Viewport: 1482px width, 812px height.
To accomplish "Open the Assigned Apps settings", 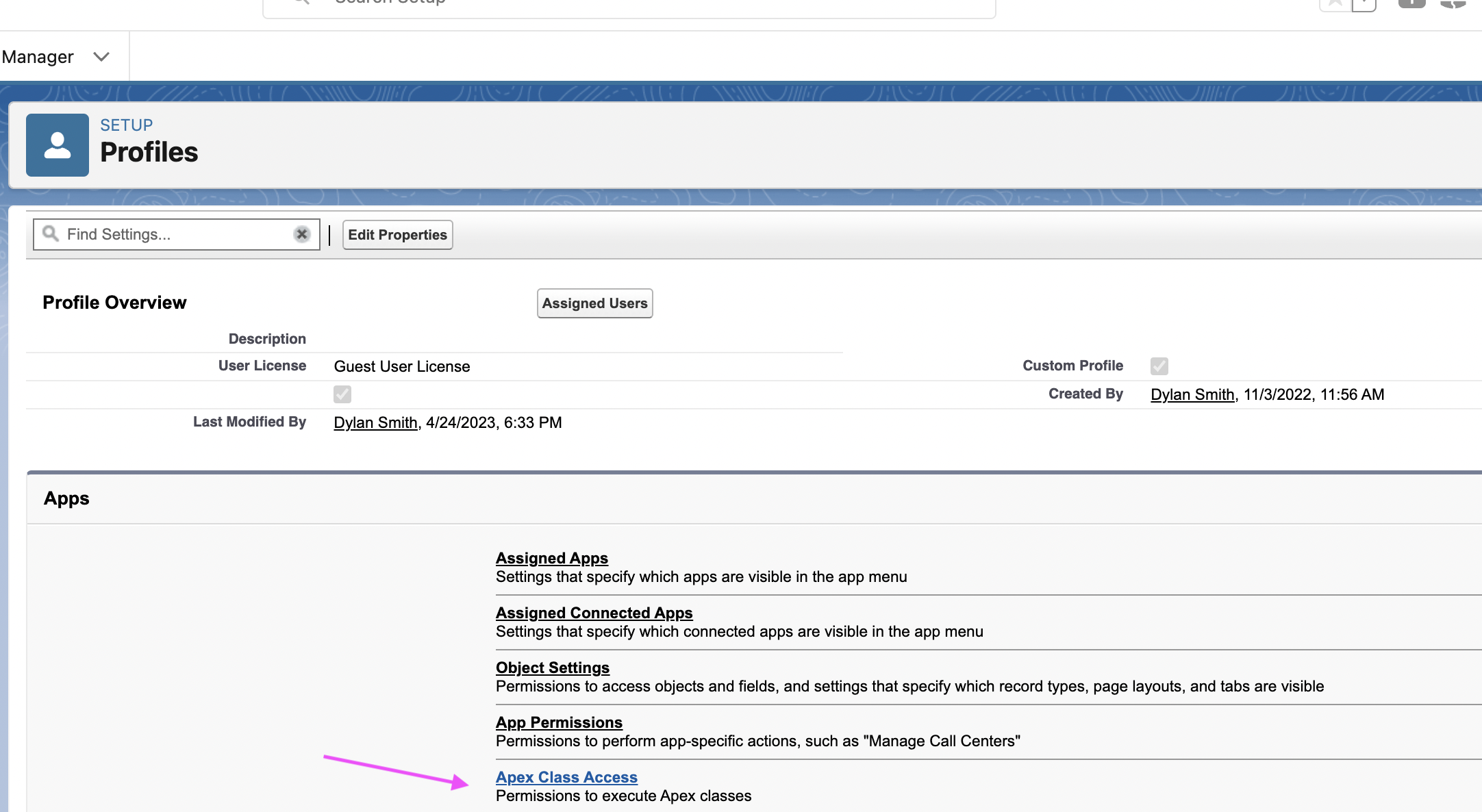I will (551, 558).
